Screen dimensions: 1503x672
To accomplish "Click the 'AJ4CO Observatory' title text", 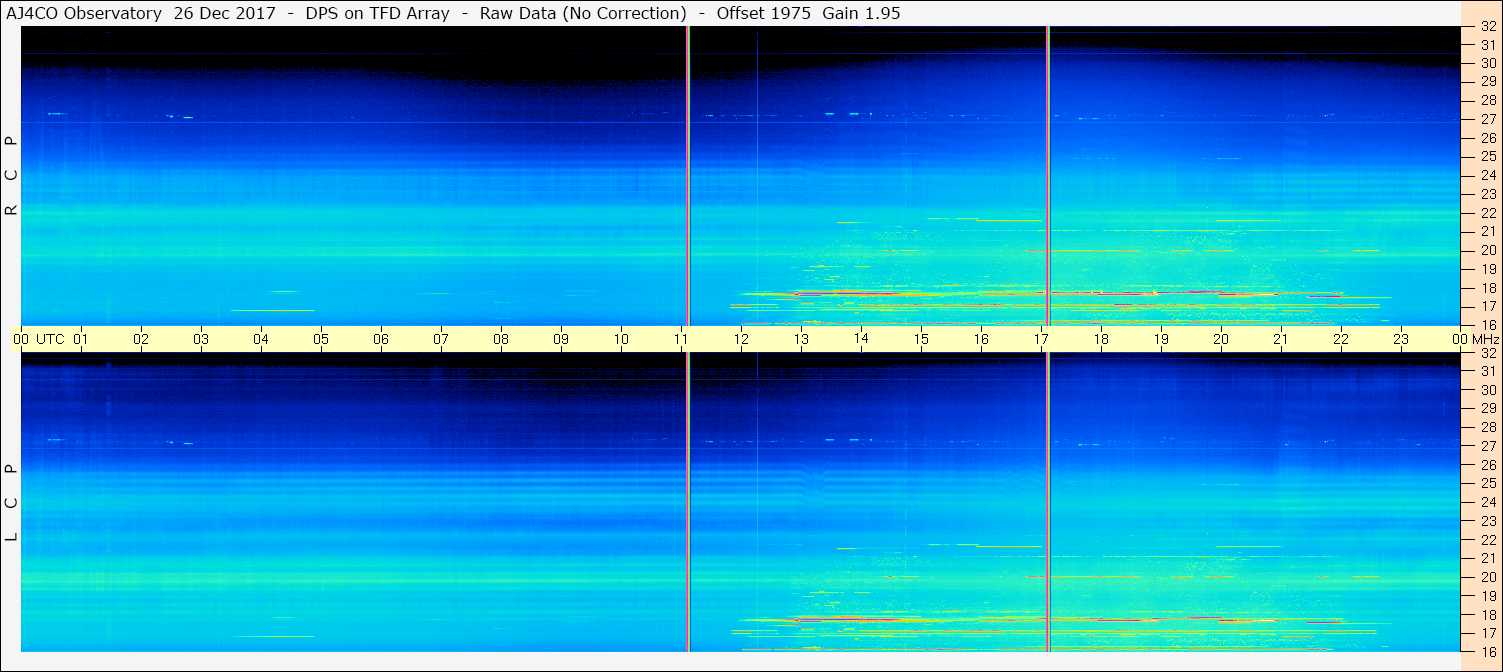I will click(82, 13).
